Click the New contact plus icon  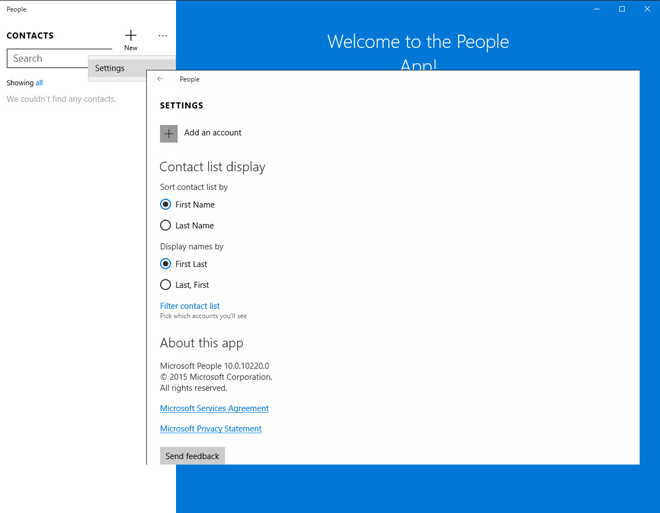pos(131,35)
